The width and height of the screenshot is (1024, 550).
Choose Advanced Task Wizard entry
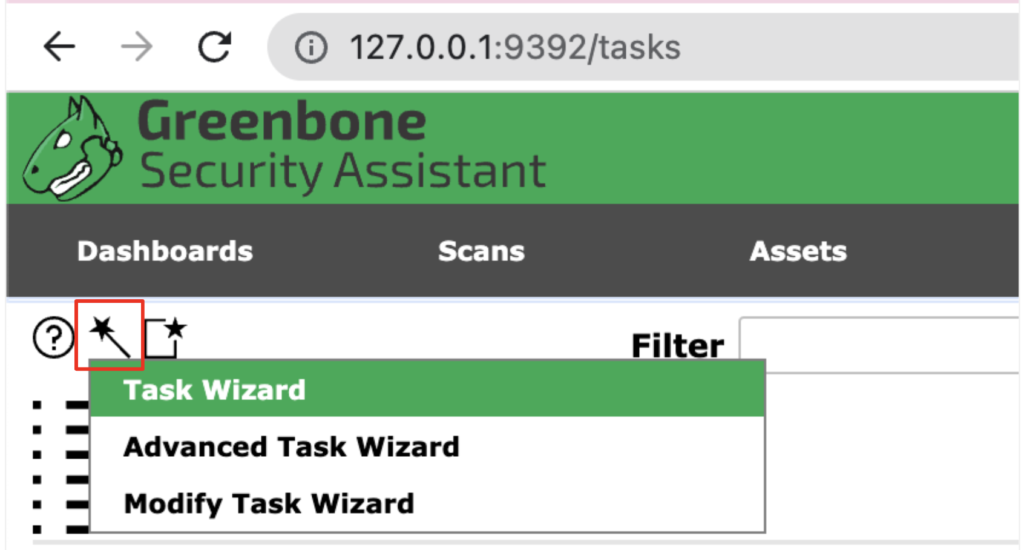pos(427,447)
